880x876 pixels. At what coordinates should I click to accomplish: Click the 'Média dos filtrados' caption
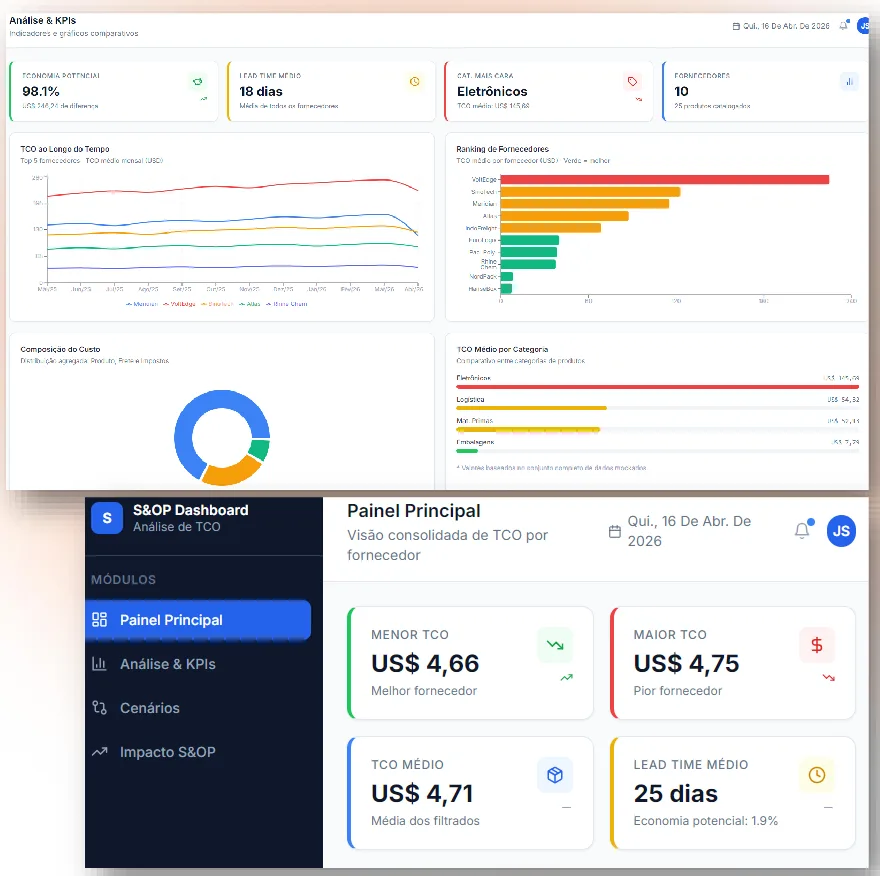tap(425, 820)
